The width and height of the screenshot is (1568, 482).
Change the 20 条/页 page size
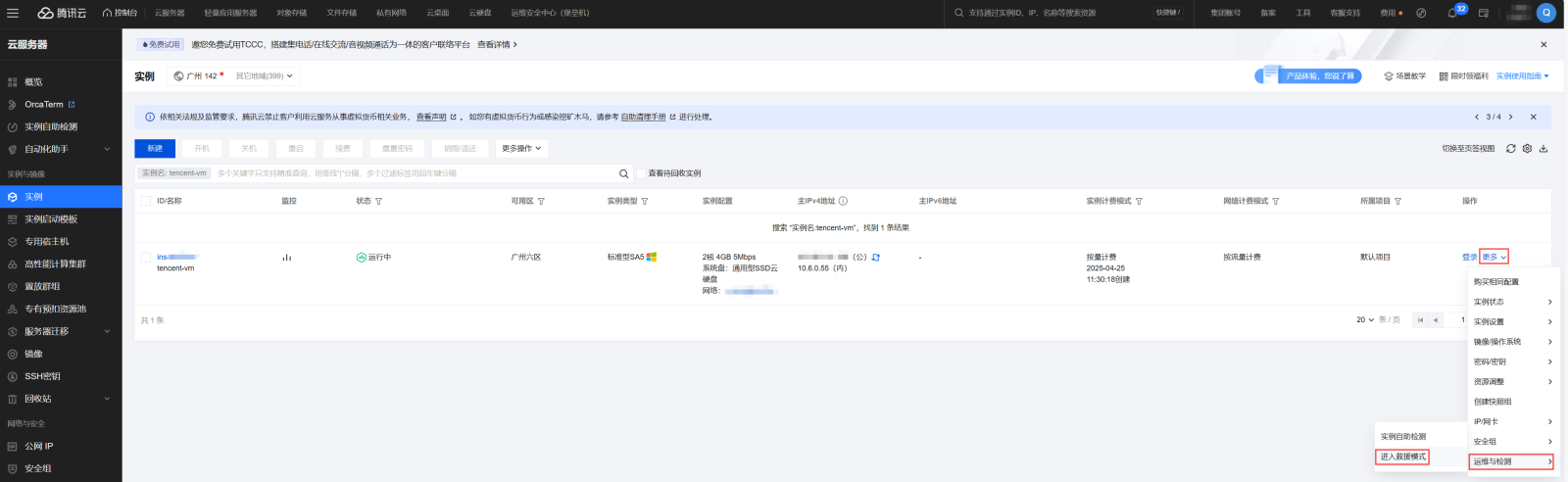point(1365,320)
